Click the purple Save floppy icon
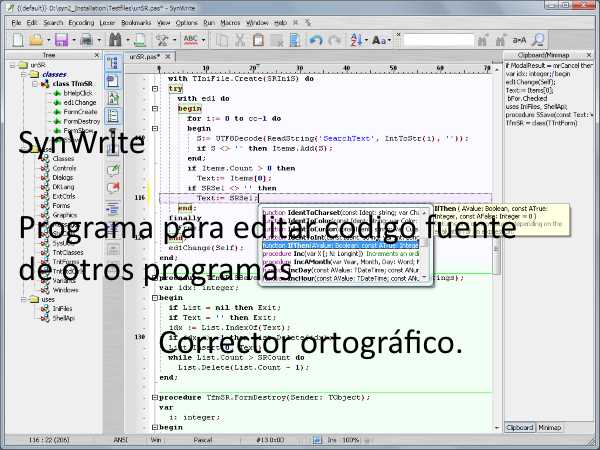 click(61, 40)
